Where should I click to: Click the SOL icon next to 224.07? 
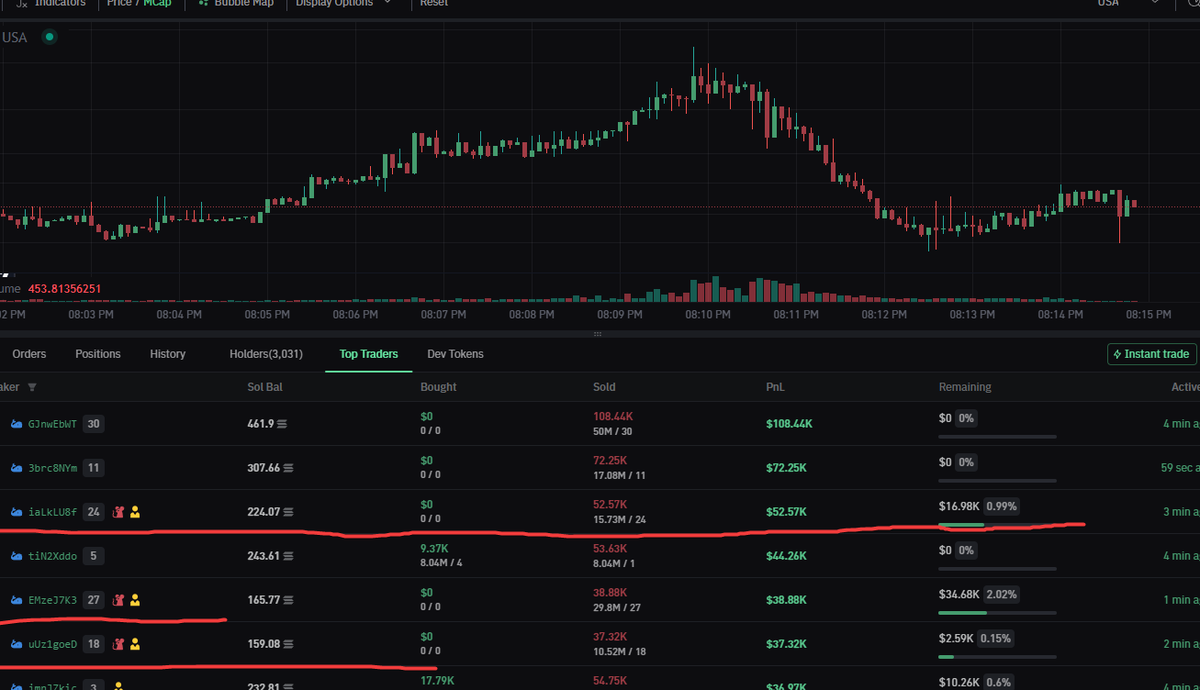(288, 512)
